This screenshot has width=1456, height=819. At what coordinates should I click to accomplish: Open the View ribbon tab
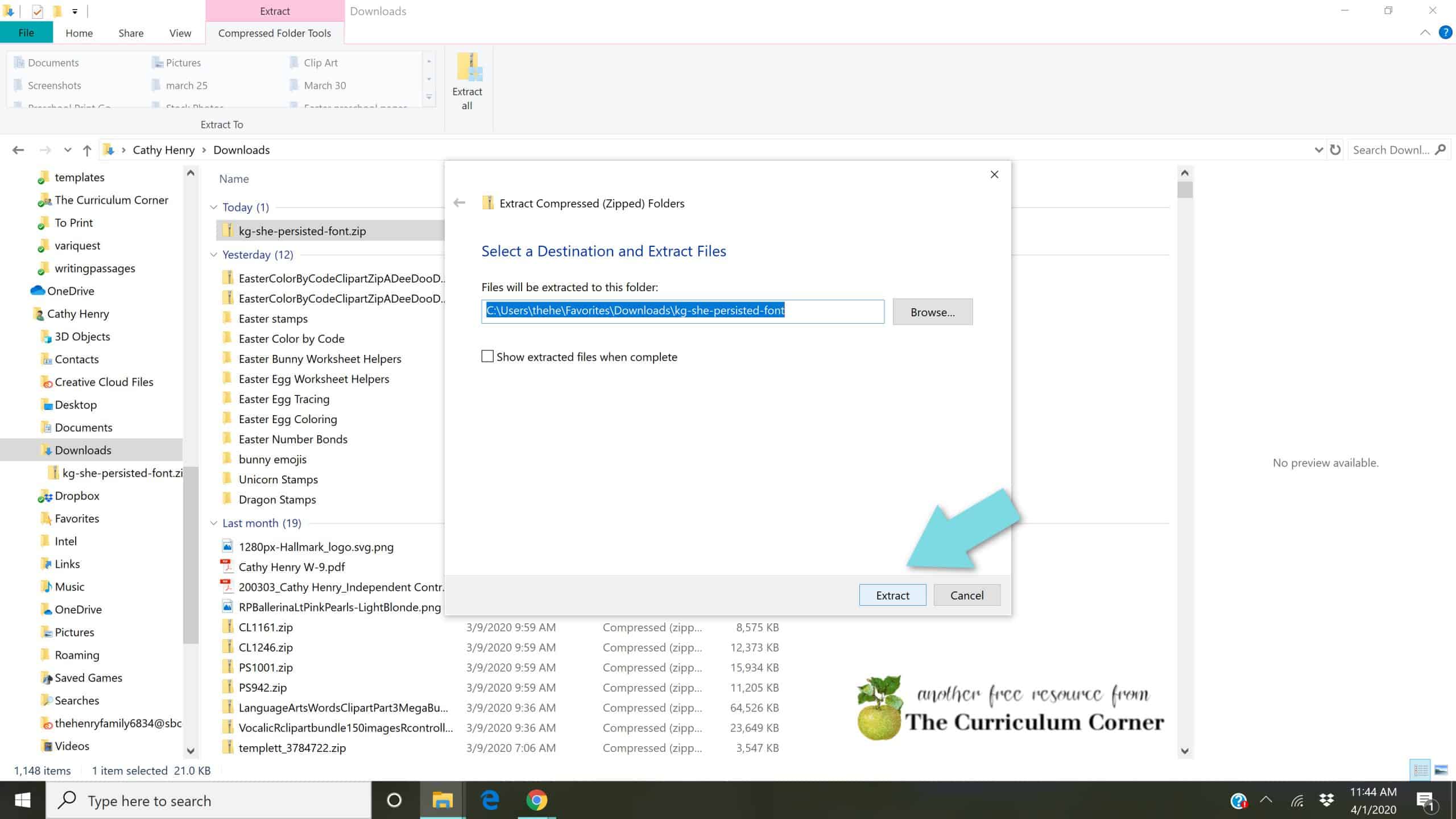coord(180,33)
